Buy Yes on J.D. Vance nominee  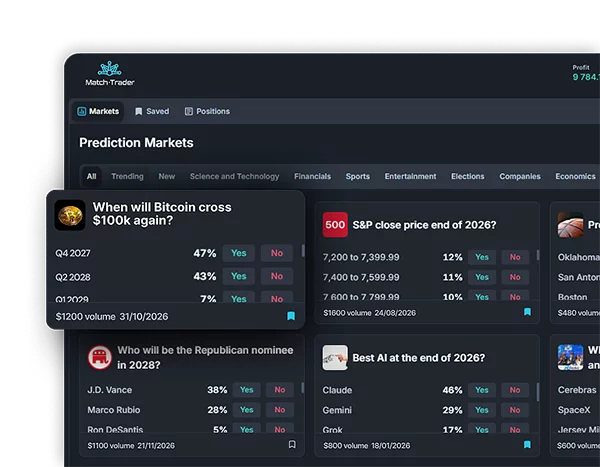click(x=247, y=390)
